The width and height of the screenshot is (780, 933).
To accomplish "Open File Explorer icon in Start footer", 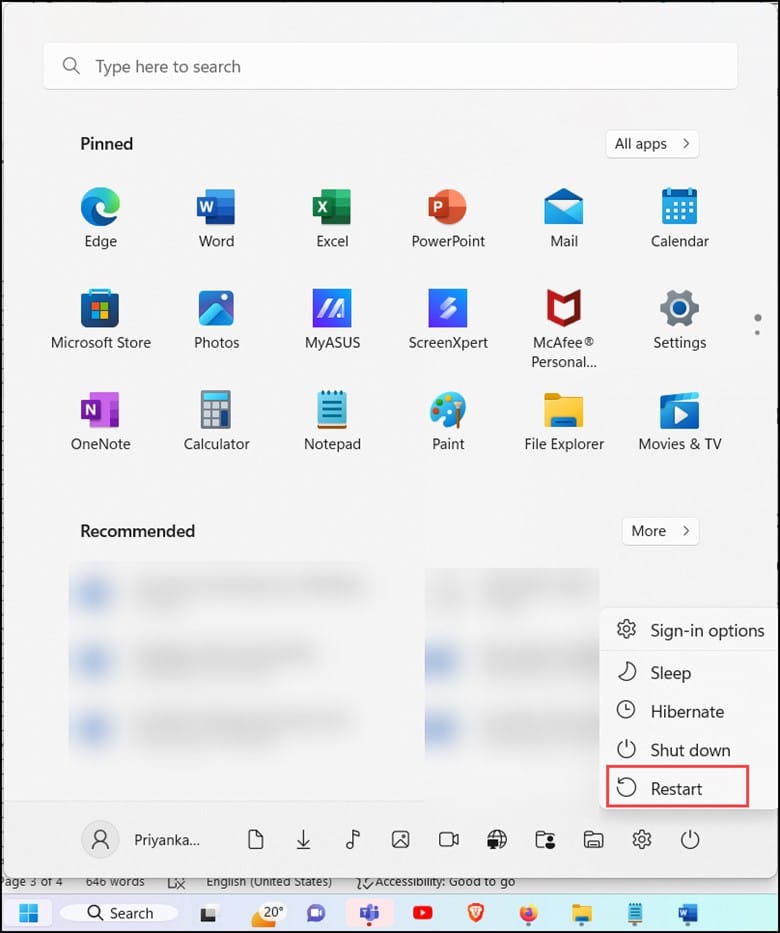I will [593, 840].
